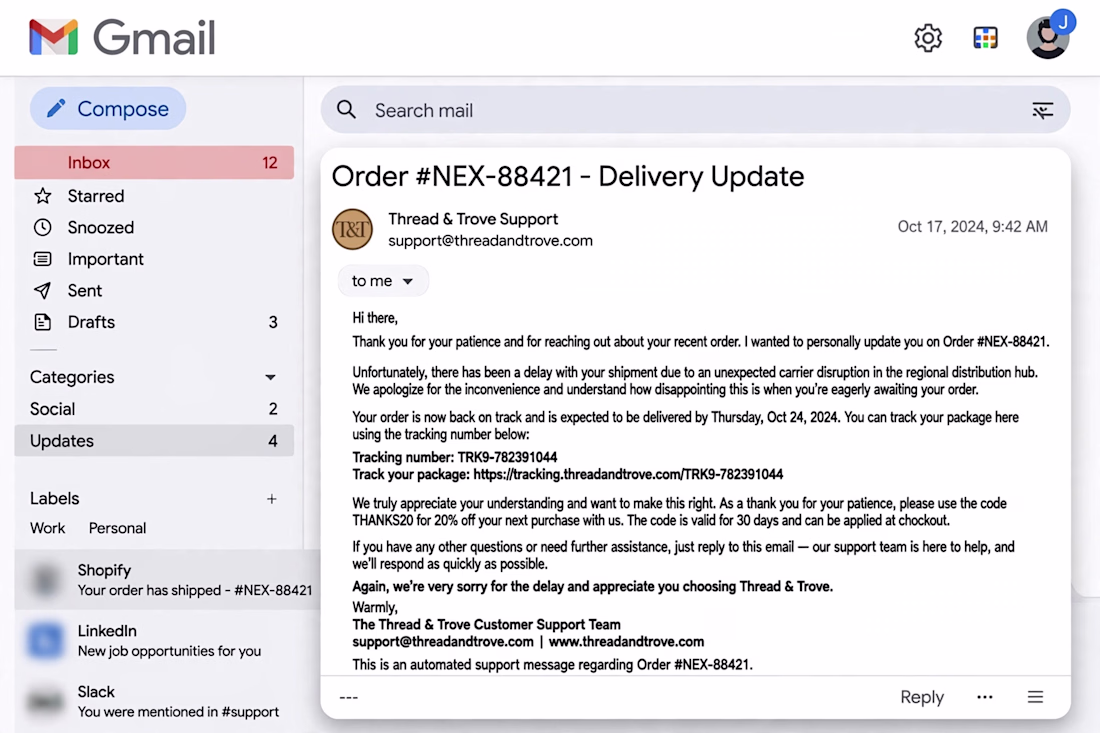Viewport: 1100px width, 733px height.
Task: Add a new label with plus icon
Action: (x=271, y=499)
